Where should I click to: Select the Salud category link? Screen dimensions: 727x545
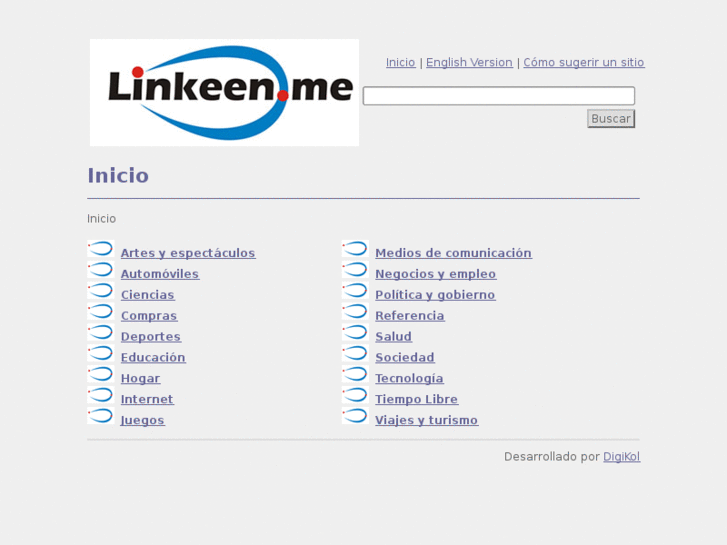pyautogui.click(x=394, y=337)
